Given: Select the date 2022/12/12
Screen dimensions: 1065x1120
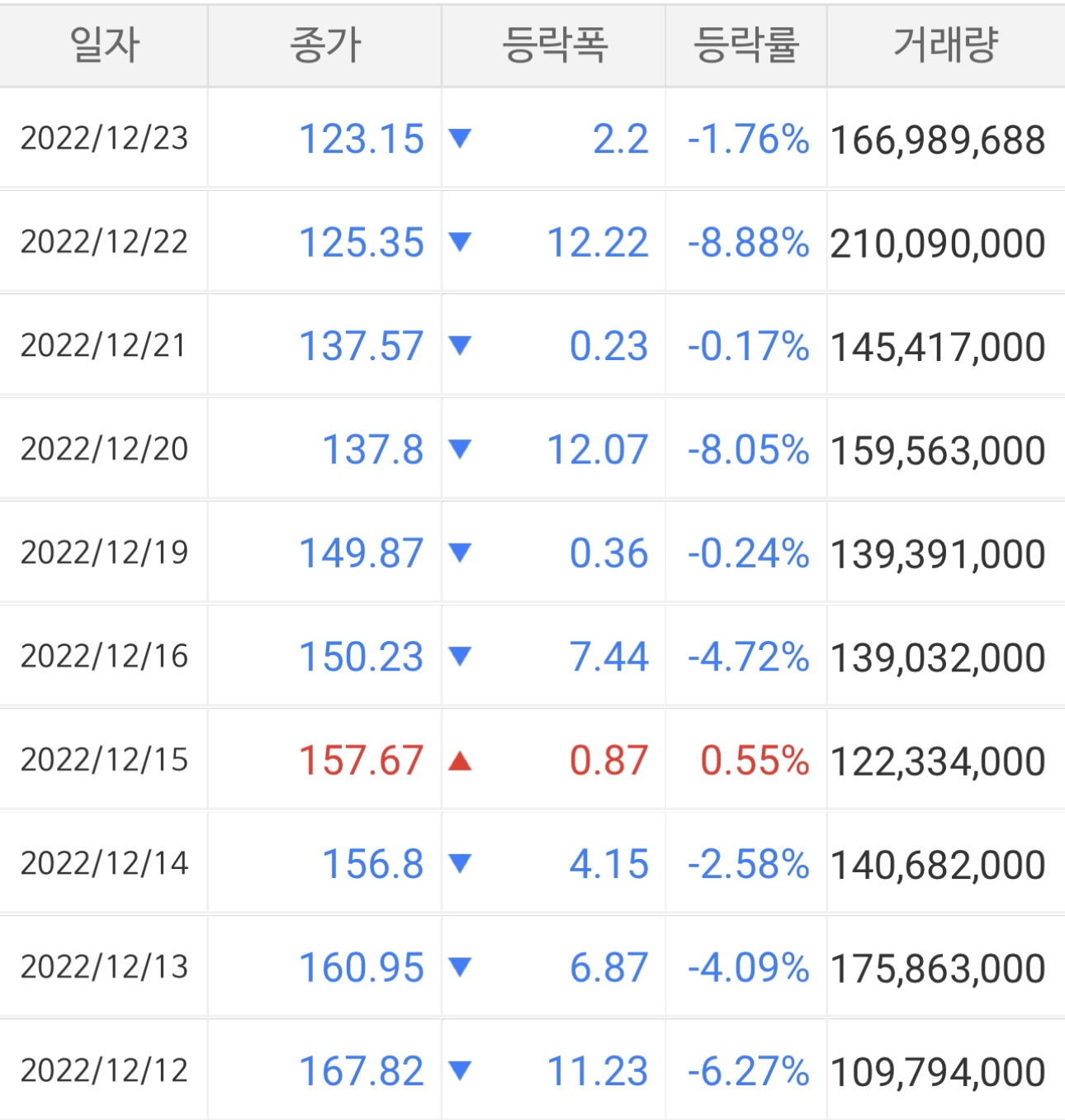Looking at the screenshot, I should point(105,1071).
